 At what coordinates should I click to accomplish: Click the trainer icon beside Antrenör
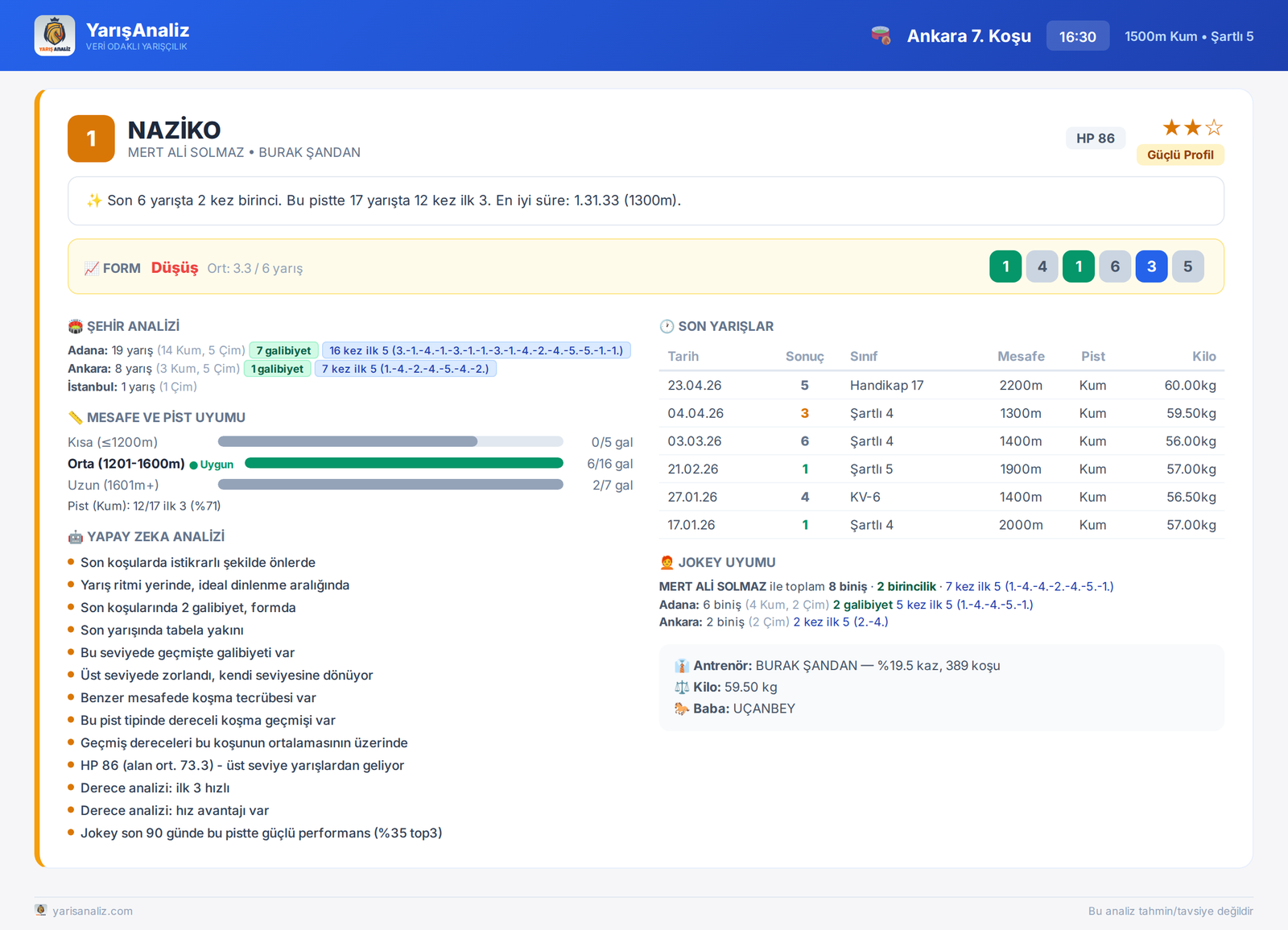click(682, 666)
